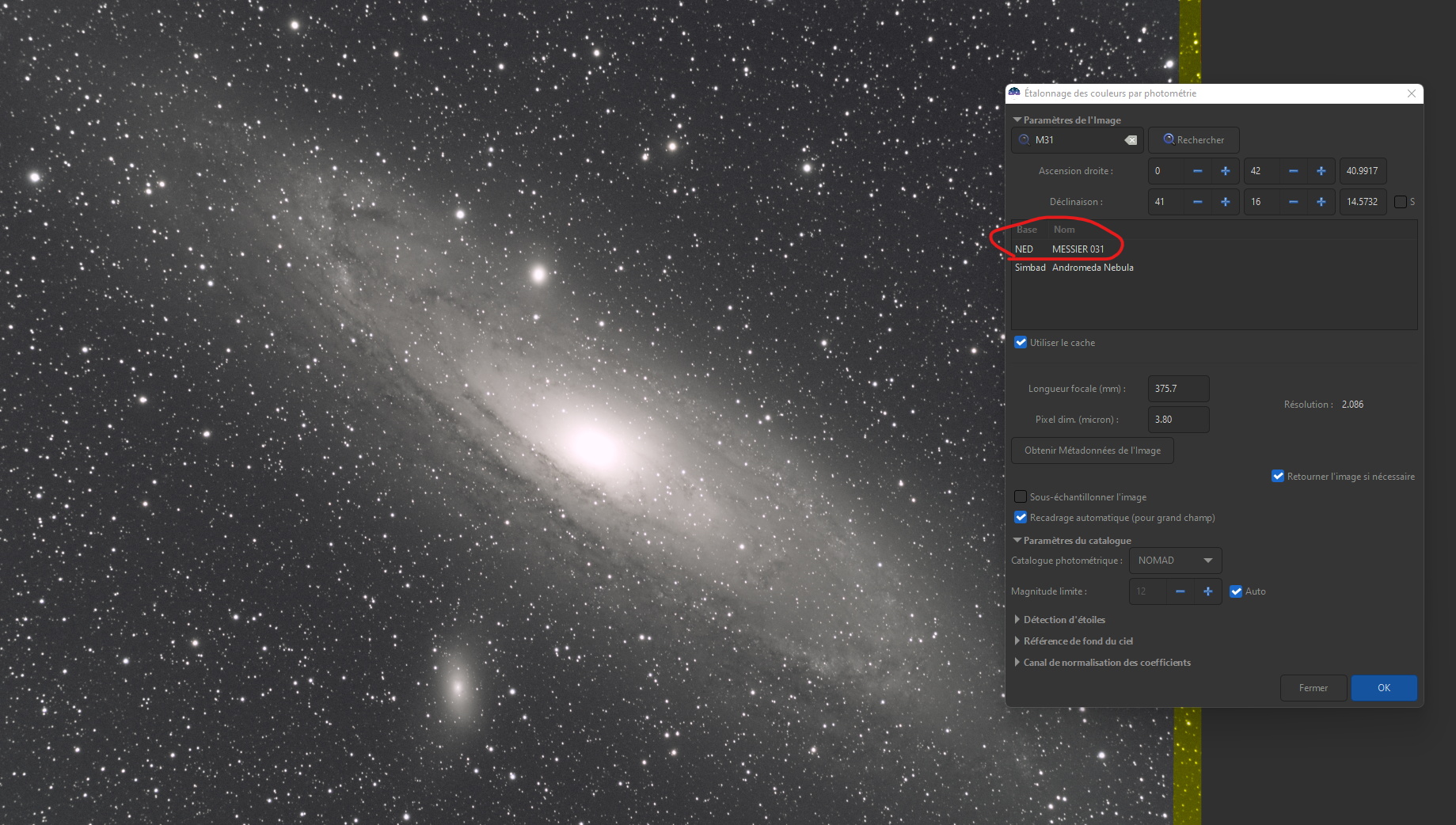Decrease the Magnitude limite value

(x=1180, y=591)
